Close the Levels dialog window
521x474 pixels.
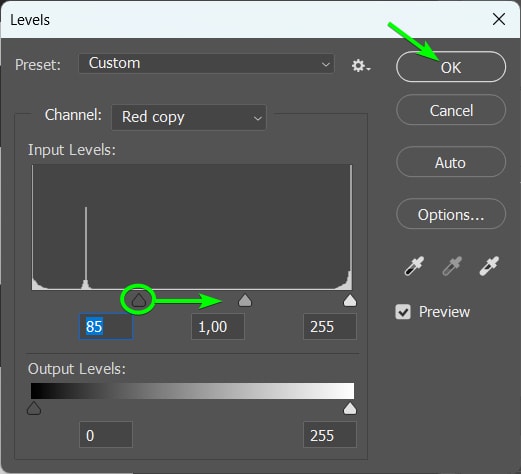coord(499,19)
